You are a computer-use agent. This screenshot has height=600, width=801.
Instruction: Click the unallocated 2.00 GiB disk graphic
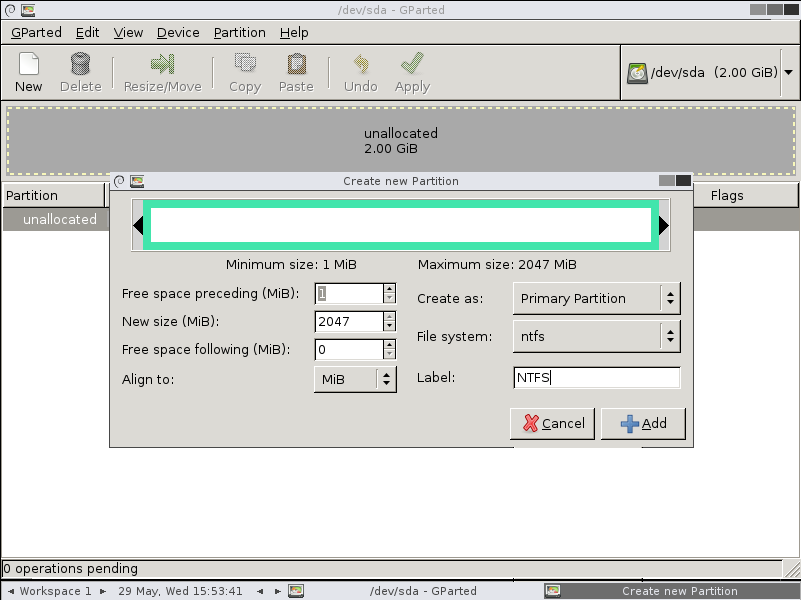[x=400, y=141]
